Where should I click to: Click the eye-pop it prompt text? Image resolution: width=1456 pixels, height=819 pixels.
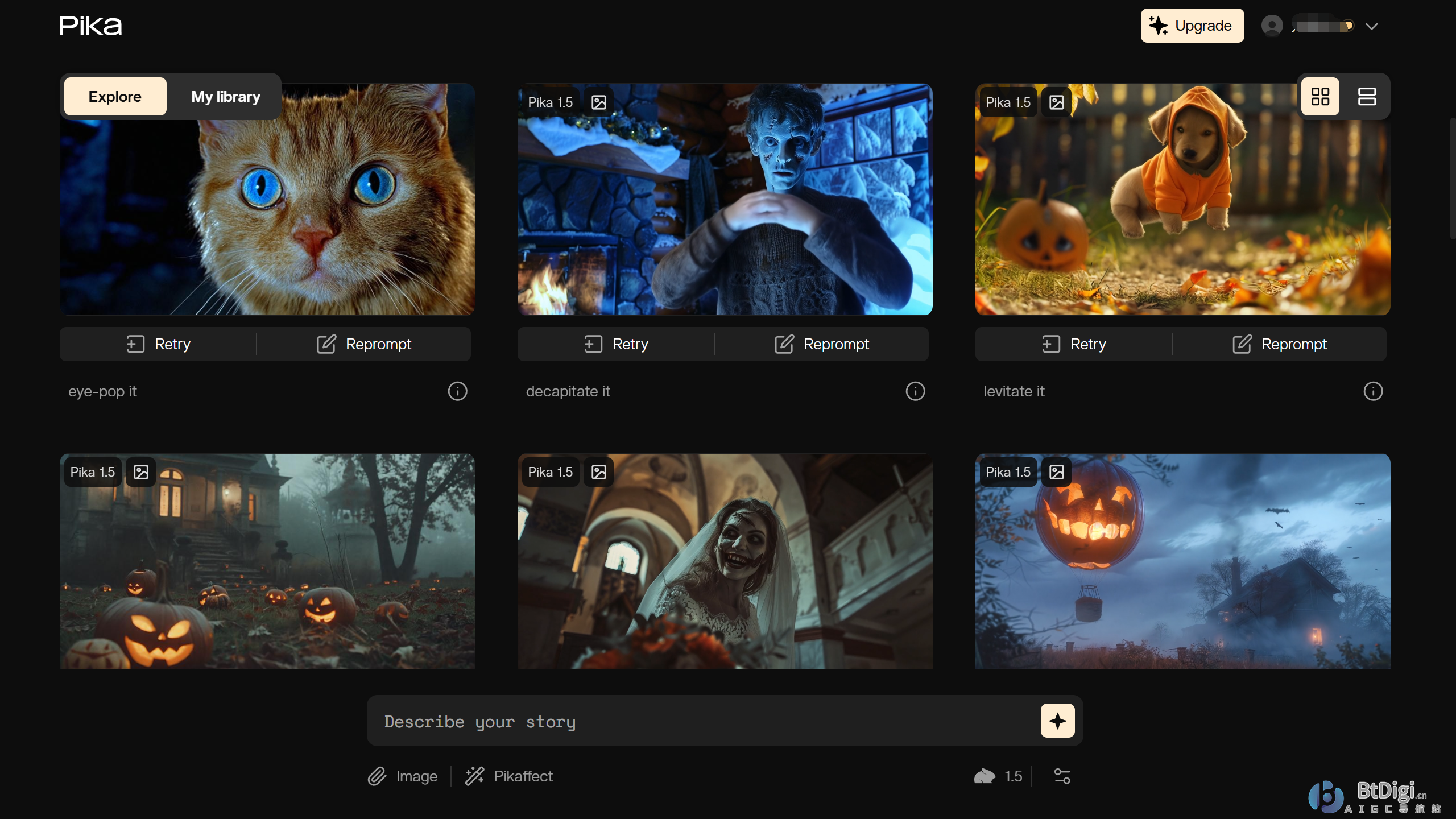point(102,391)
